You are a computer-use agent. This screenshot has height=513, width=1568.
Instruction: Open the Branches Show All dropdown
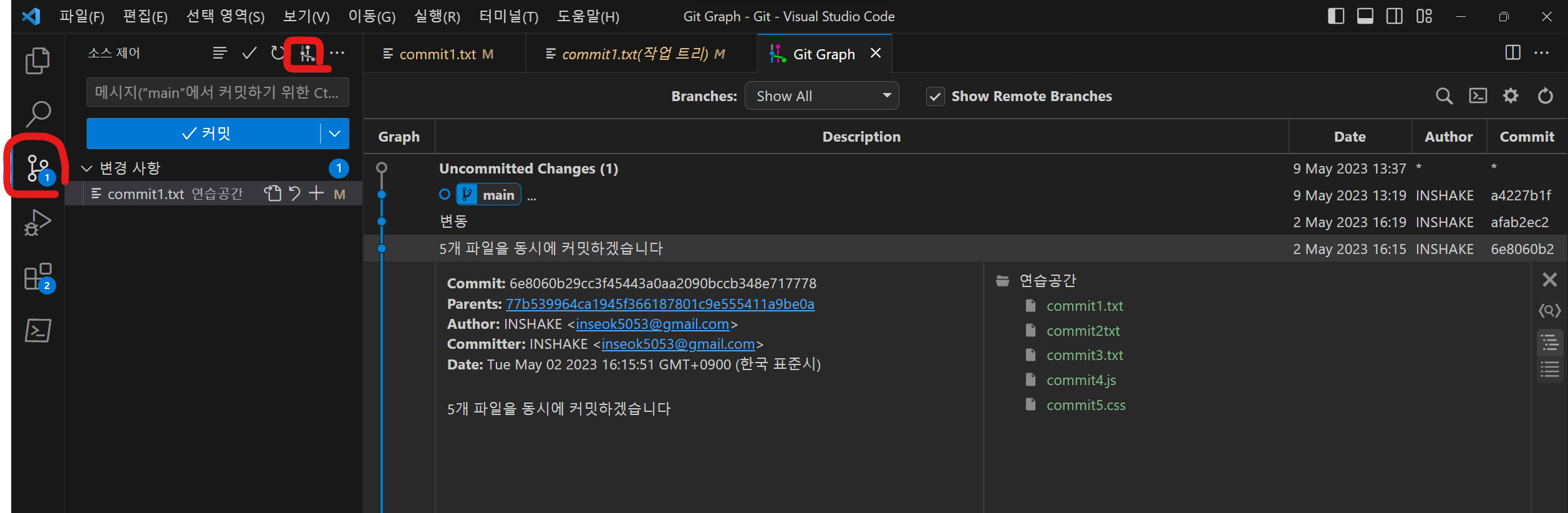tap(821, 96)
